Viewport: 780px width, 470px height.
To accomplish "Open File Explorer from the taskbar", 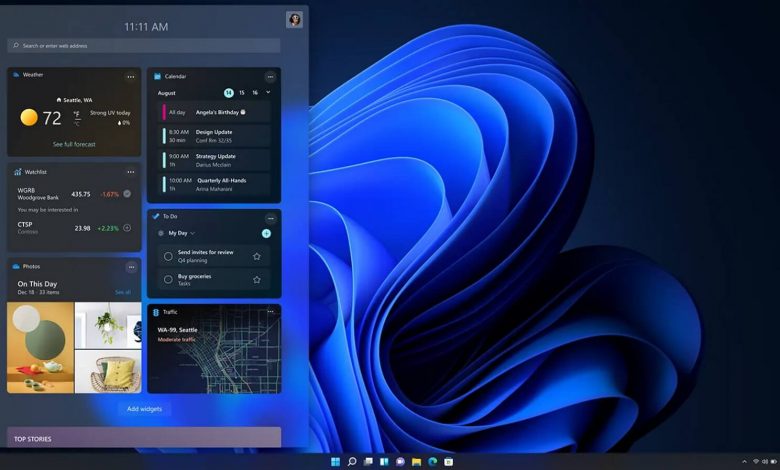I will [x=416, y=462].
